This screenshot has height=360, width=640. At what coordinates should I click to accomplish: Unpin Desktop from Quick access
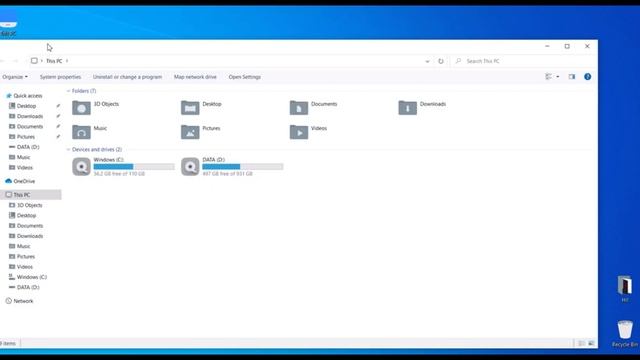point(58,106)
